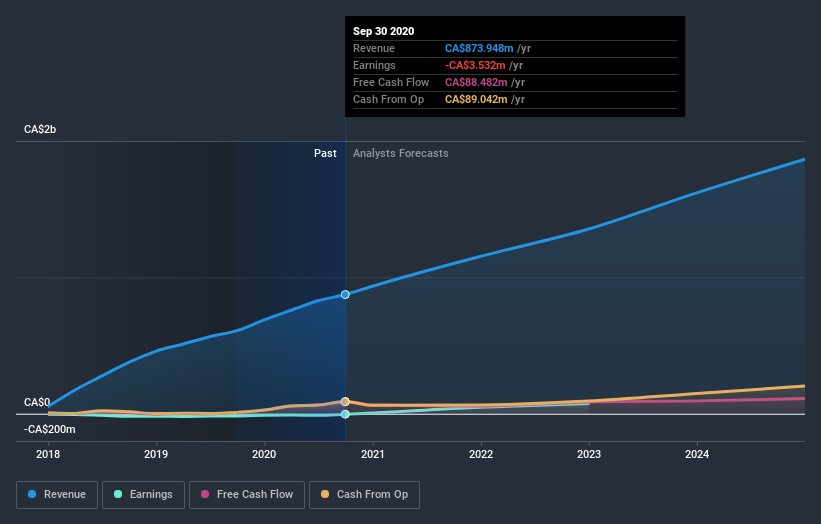Click the CA$0 y-axis label

(x=37, y=403)
